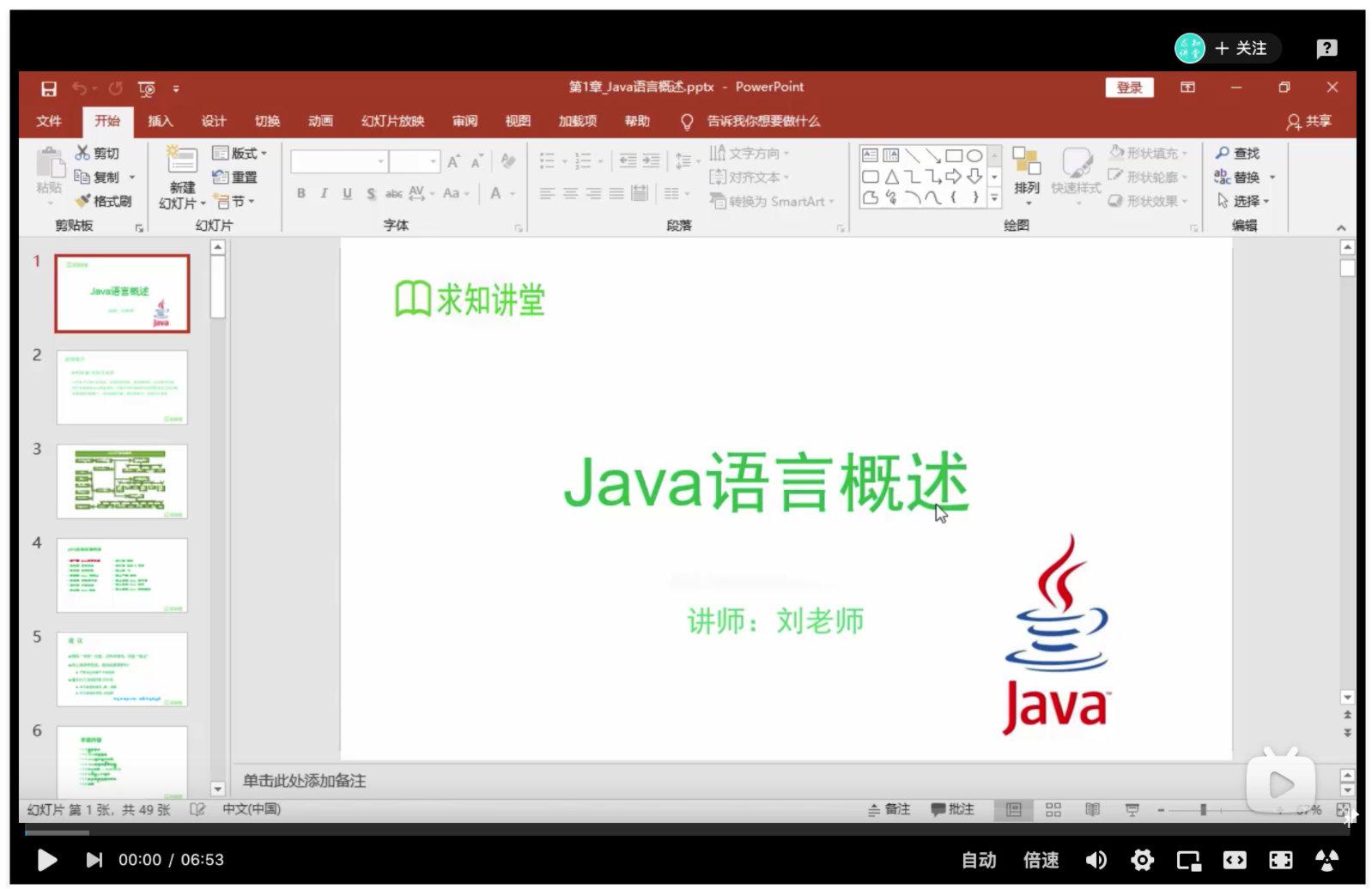Start slide show from the status bar icon

point(1132,809)
